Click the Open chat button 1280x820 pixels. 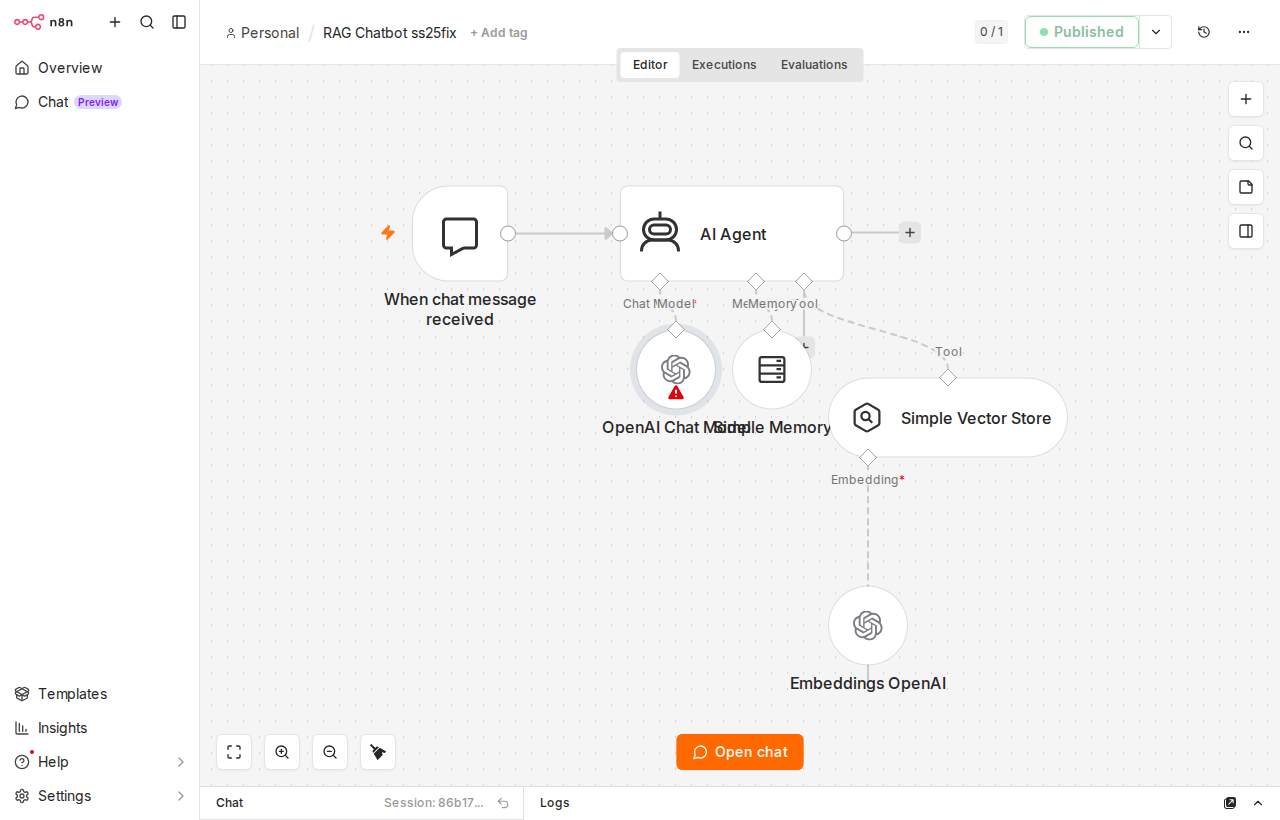tap(740, 752)
